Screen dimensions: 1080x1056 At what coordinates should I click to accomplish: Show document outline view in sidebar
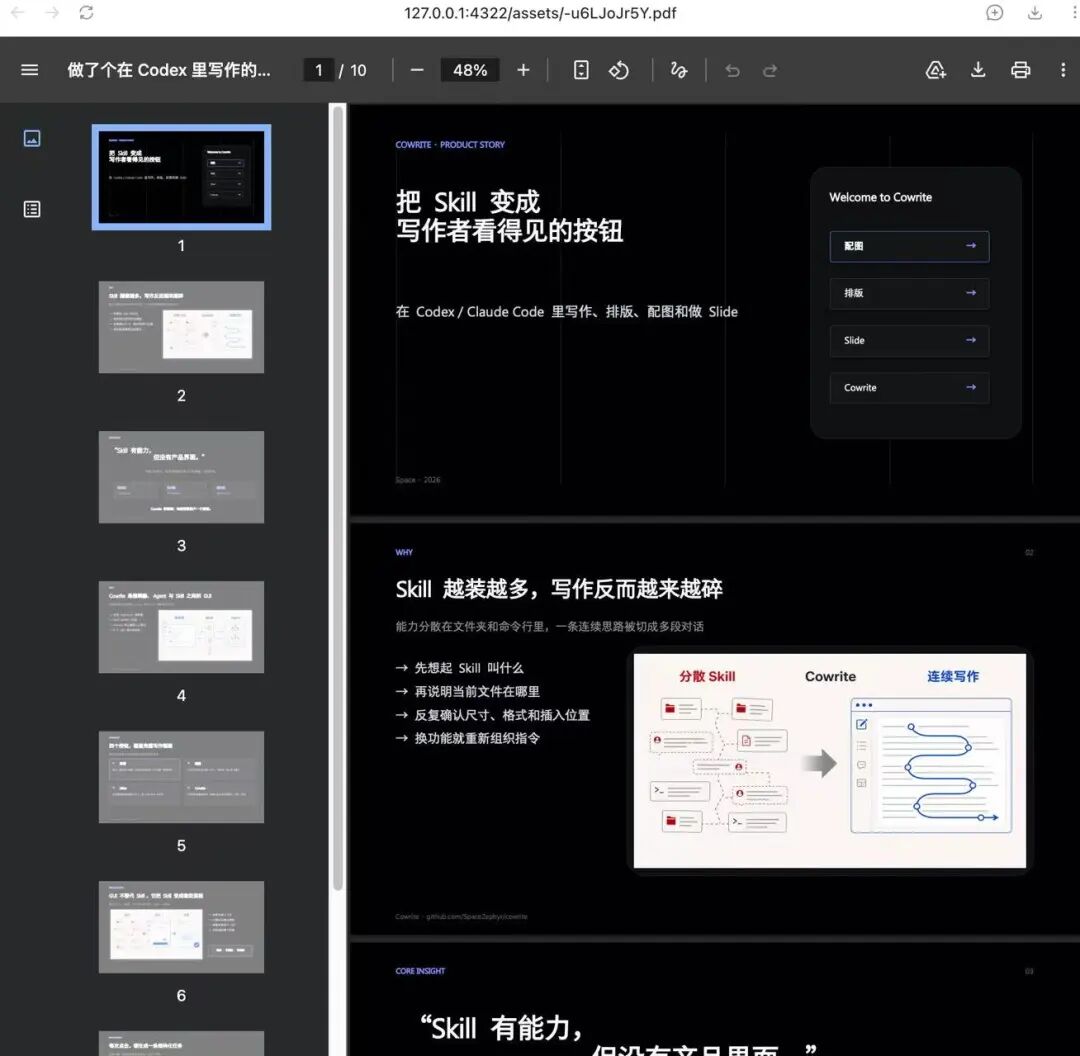(x=32, y=209)
